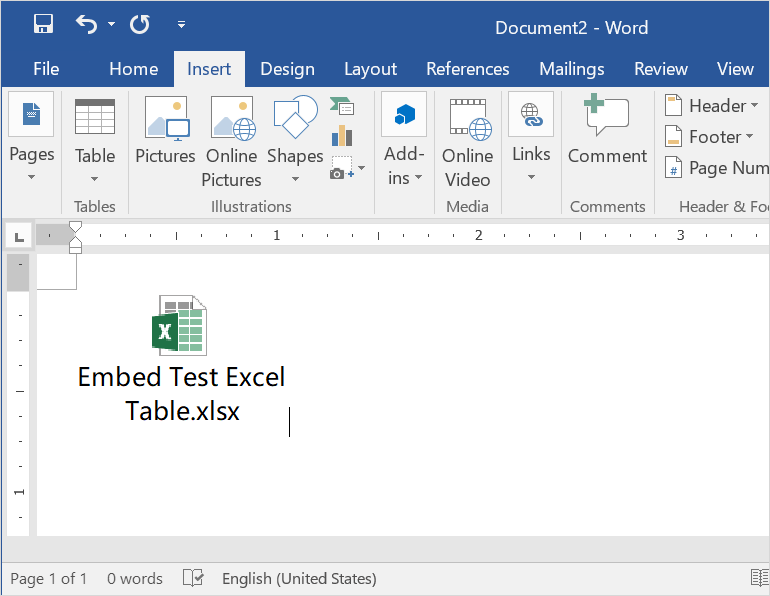Click the Read Mode icon in status bar

click(760, 578)
